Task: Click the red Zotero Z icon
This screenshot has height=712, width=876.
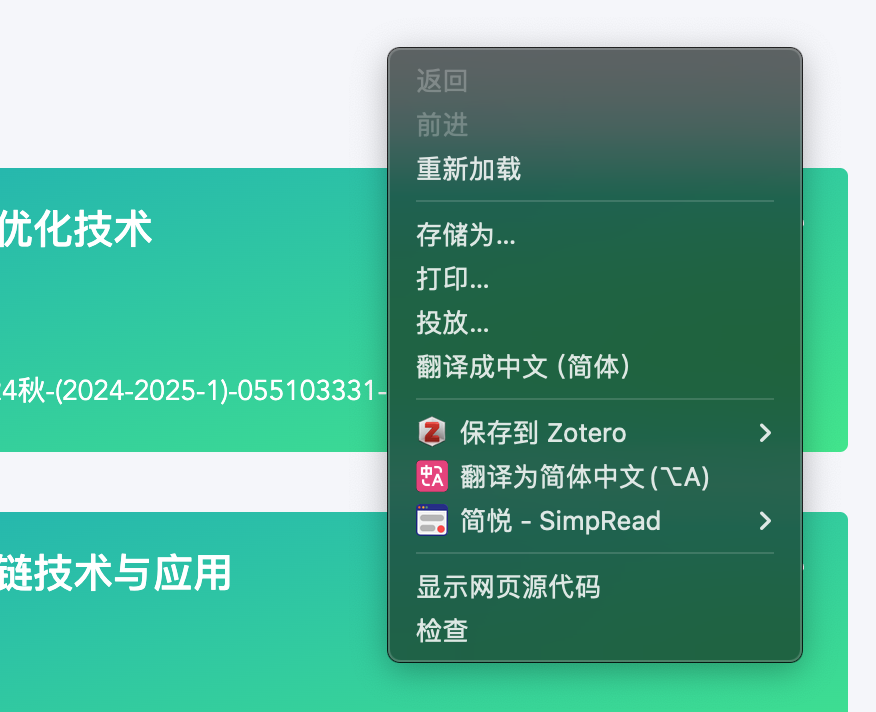Action: click(x=432, y=432)
